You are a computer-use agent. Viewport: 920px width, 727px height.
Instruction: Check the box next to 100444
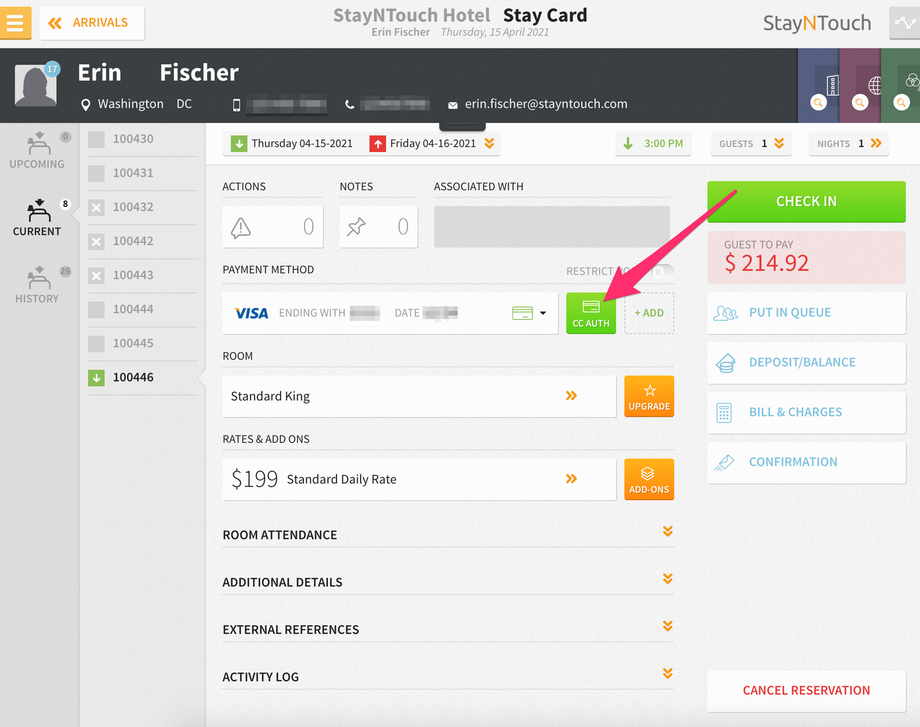point(96,309)
